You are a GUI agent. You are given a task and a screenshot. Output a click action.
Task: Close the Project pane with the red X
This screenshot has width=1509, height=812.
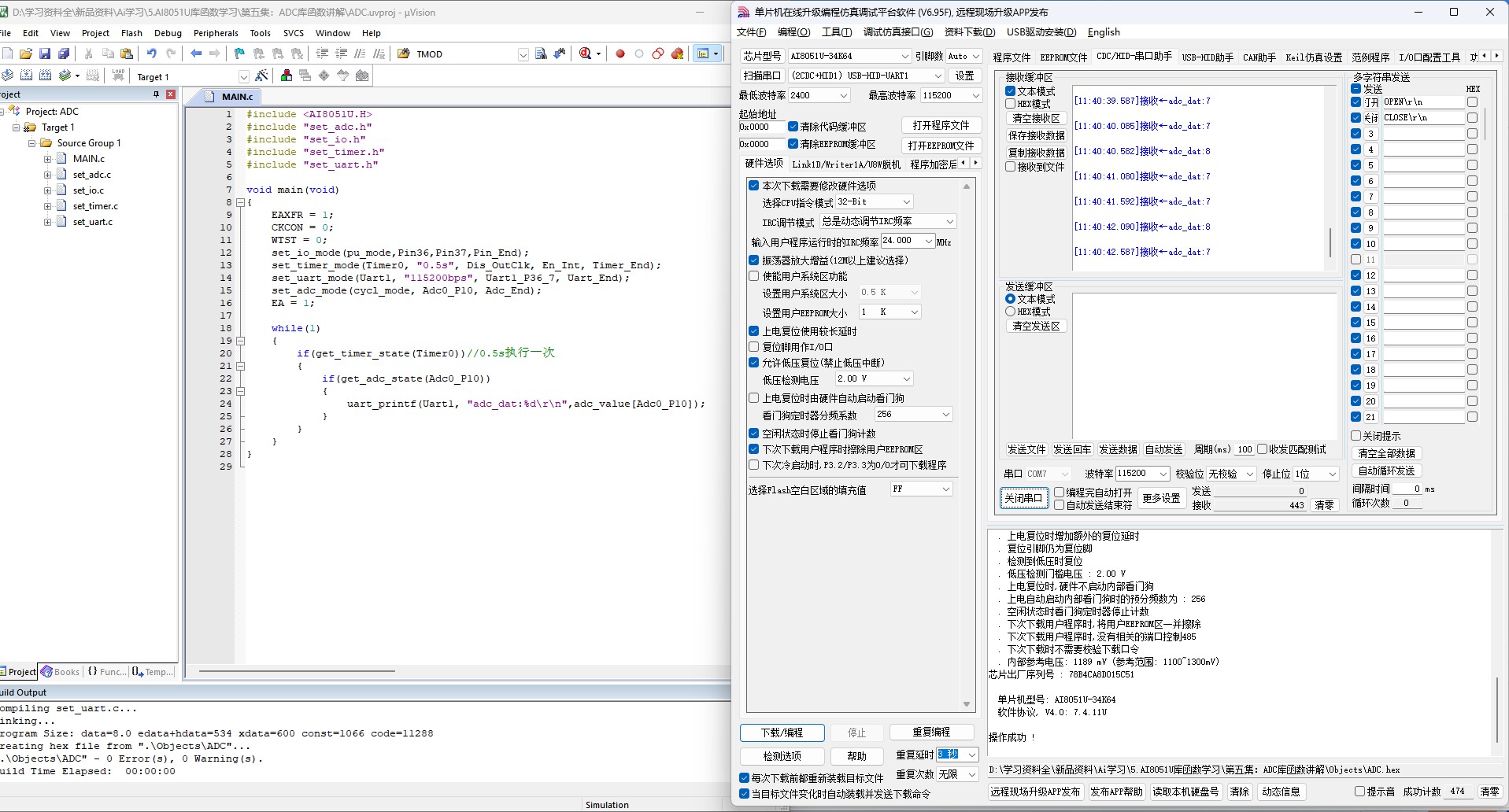171,94
